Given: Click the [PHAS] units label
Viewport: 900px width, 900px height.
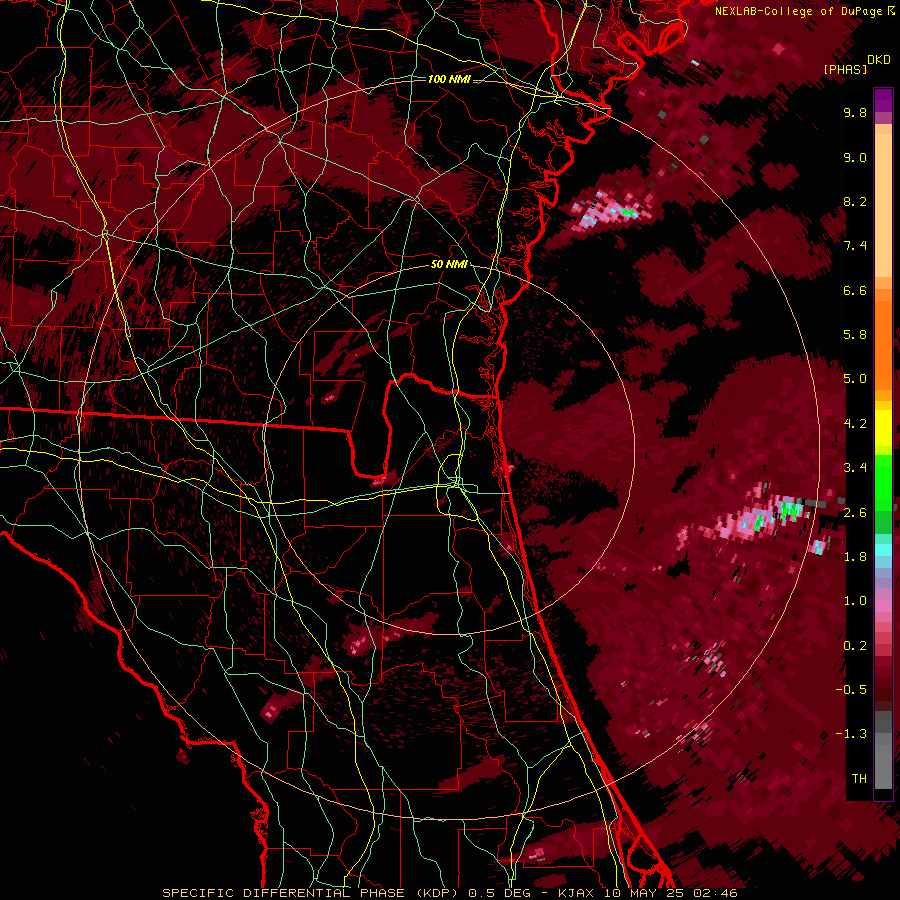Looking at the screenshot, I should 845,69.
